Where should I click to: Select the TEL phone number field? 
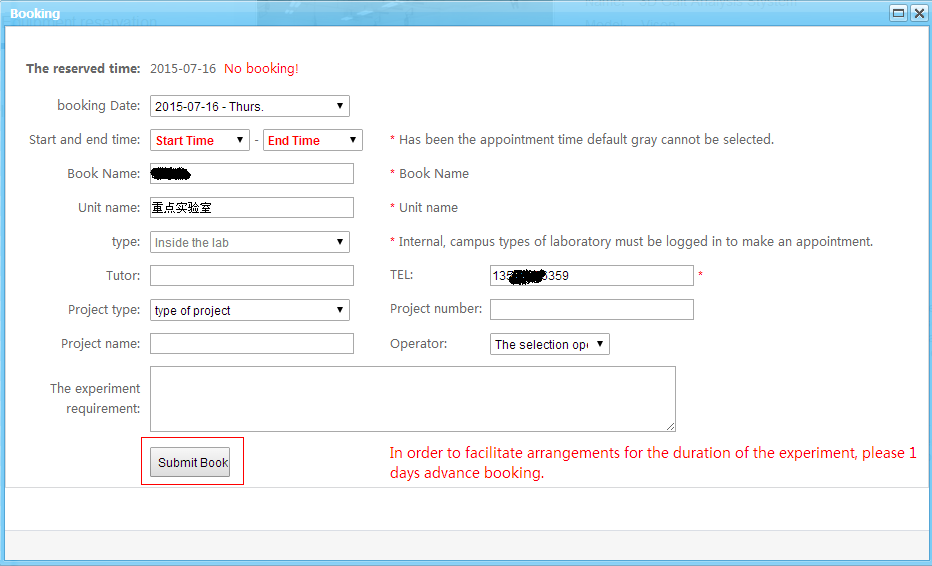tap(591, 276)
